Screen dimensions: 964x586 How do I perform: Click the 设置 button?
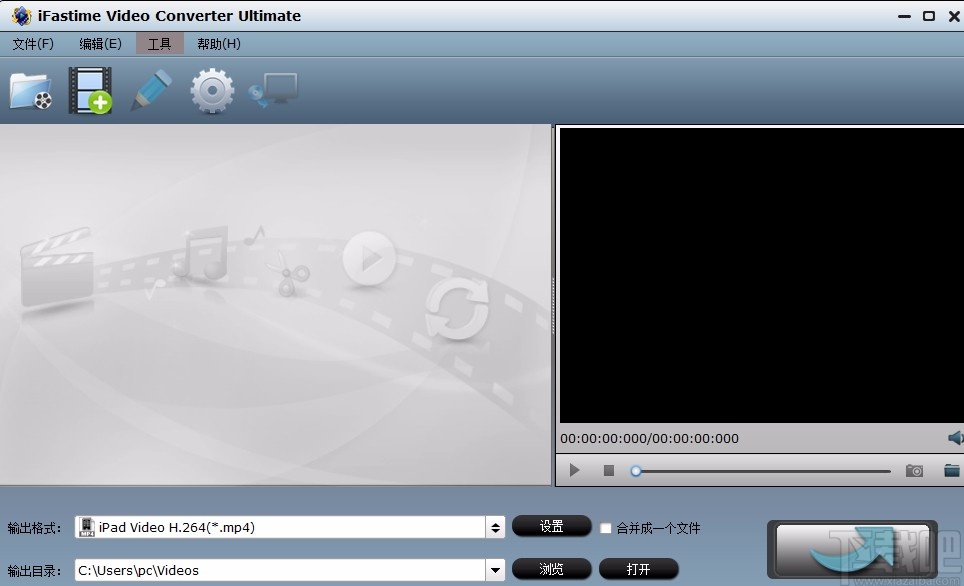pyautogui.click(x=551, y=526)
